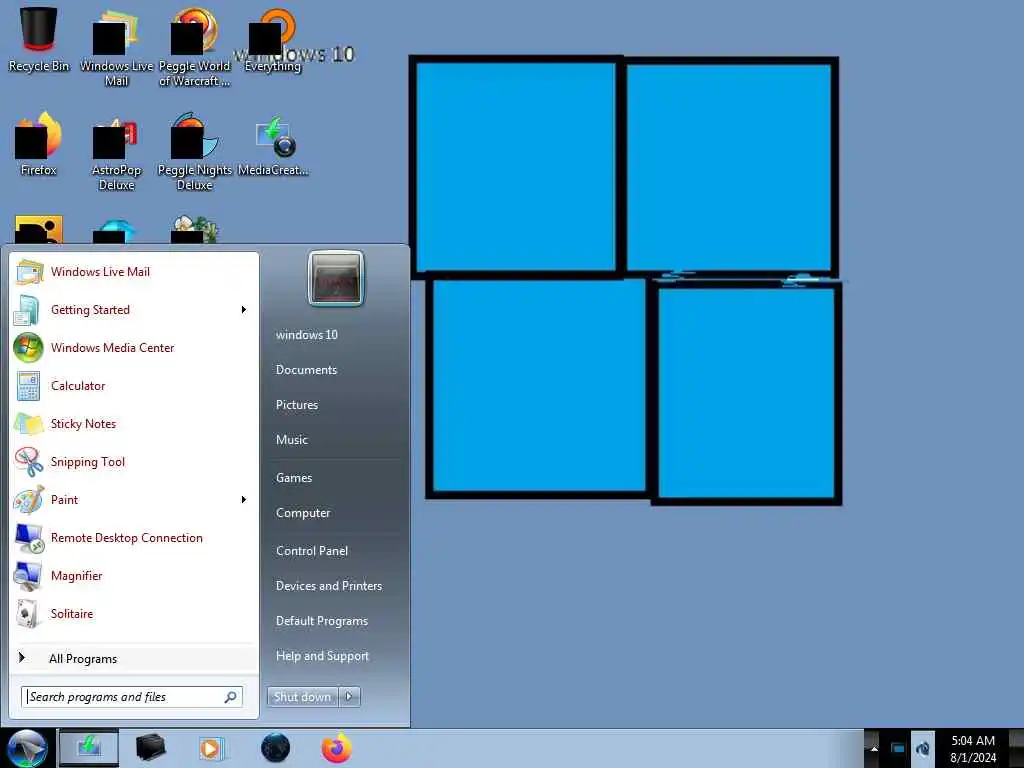Click the search magnifier icon

tap(231, 697)
